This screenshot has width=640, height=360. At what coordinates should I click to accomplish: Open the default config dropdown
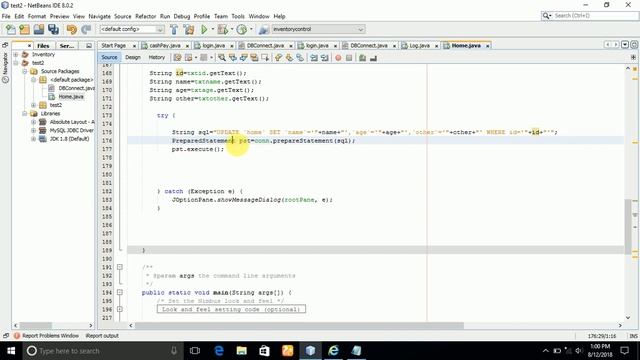[x=132, y=29]
